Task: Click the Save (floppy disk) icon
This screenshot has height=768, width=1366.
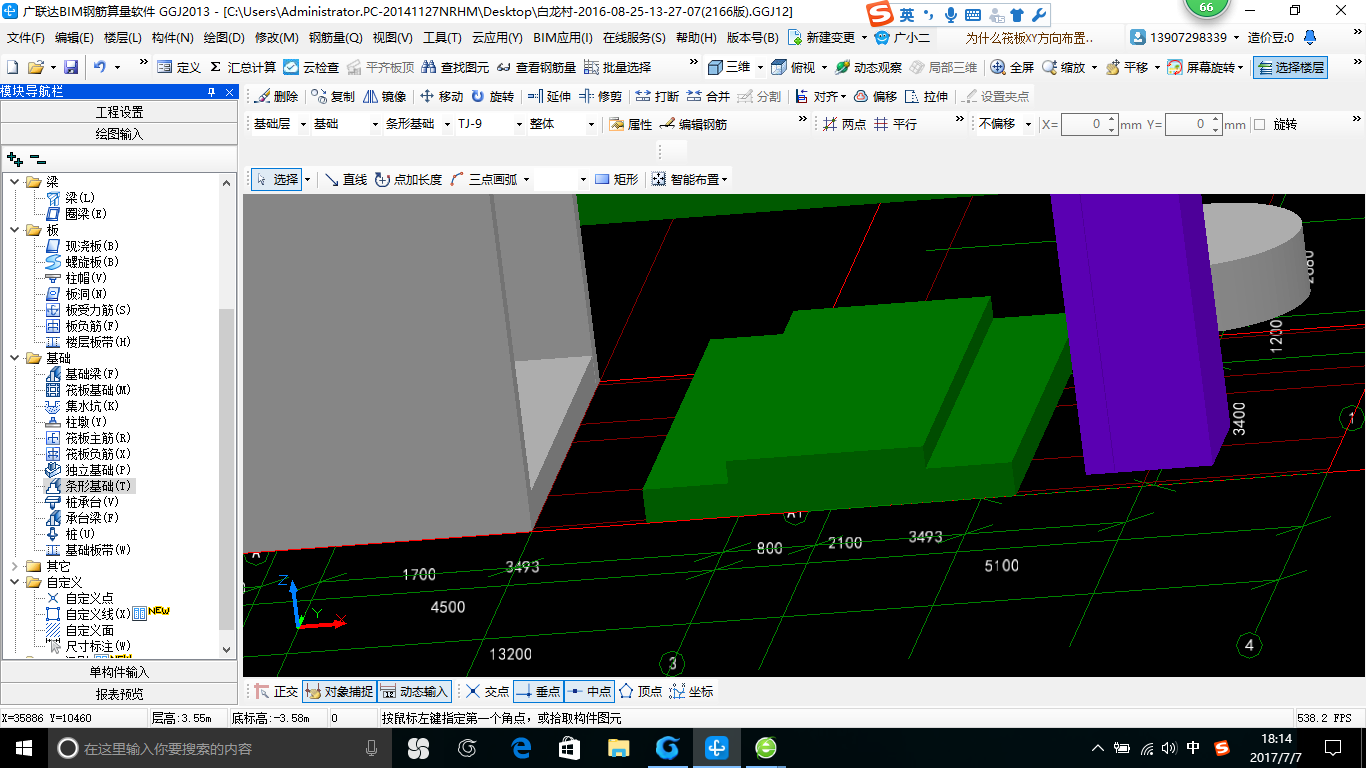Action: pos(71,67)
